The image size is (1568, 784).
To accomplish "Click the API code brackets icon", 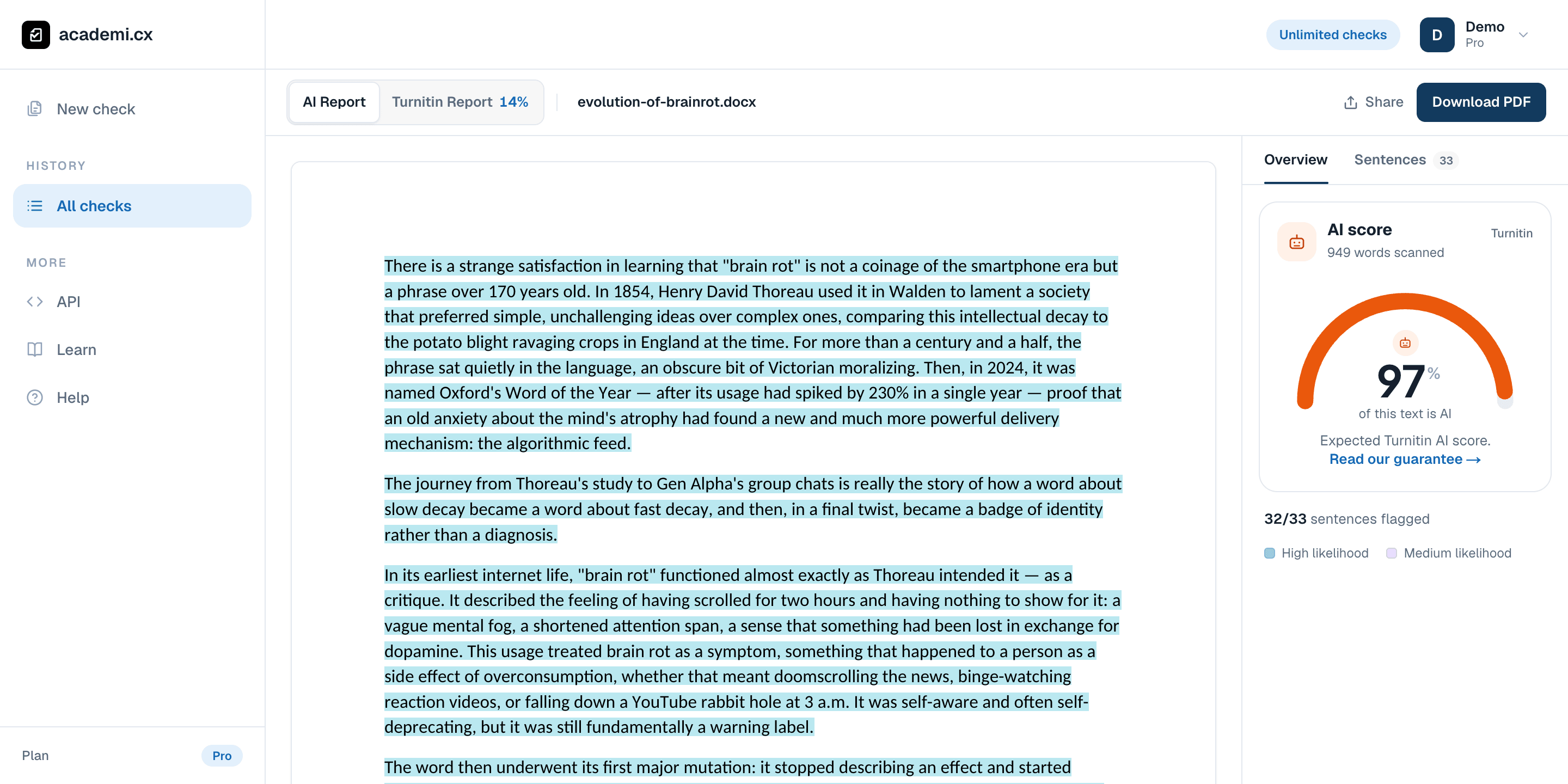I will point(35,301).
